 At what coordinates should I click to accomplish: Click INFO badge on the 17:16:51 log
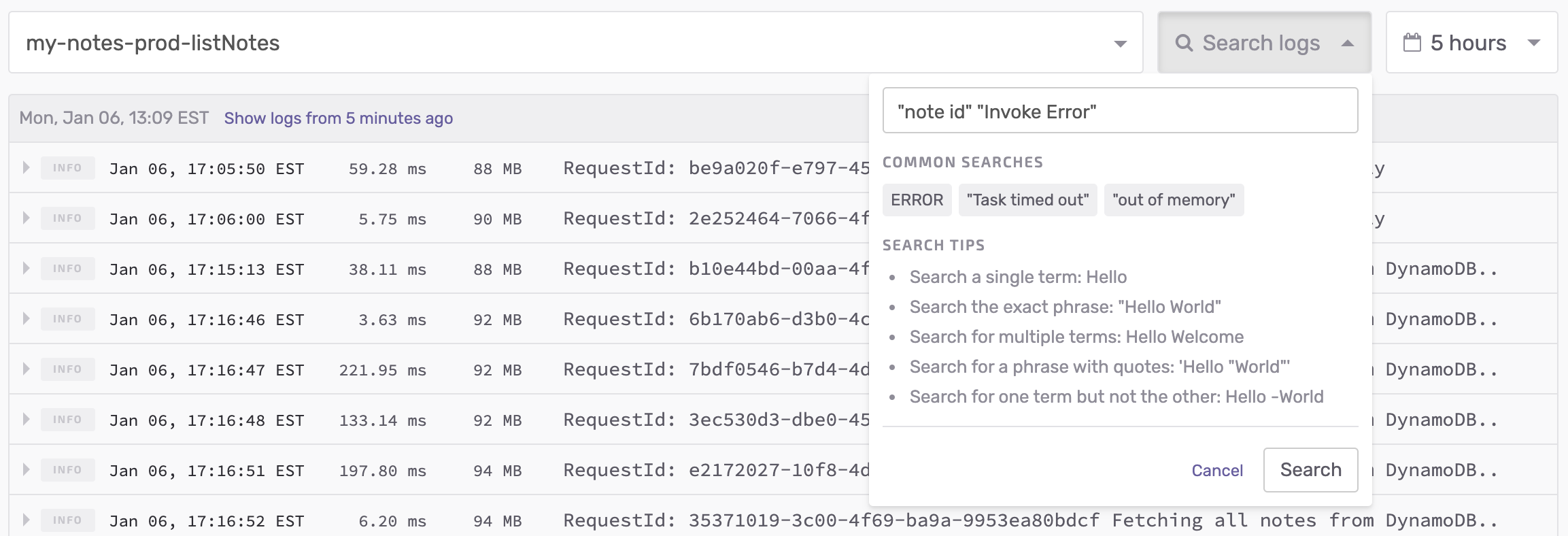[x=67, y=470]
